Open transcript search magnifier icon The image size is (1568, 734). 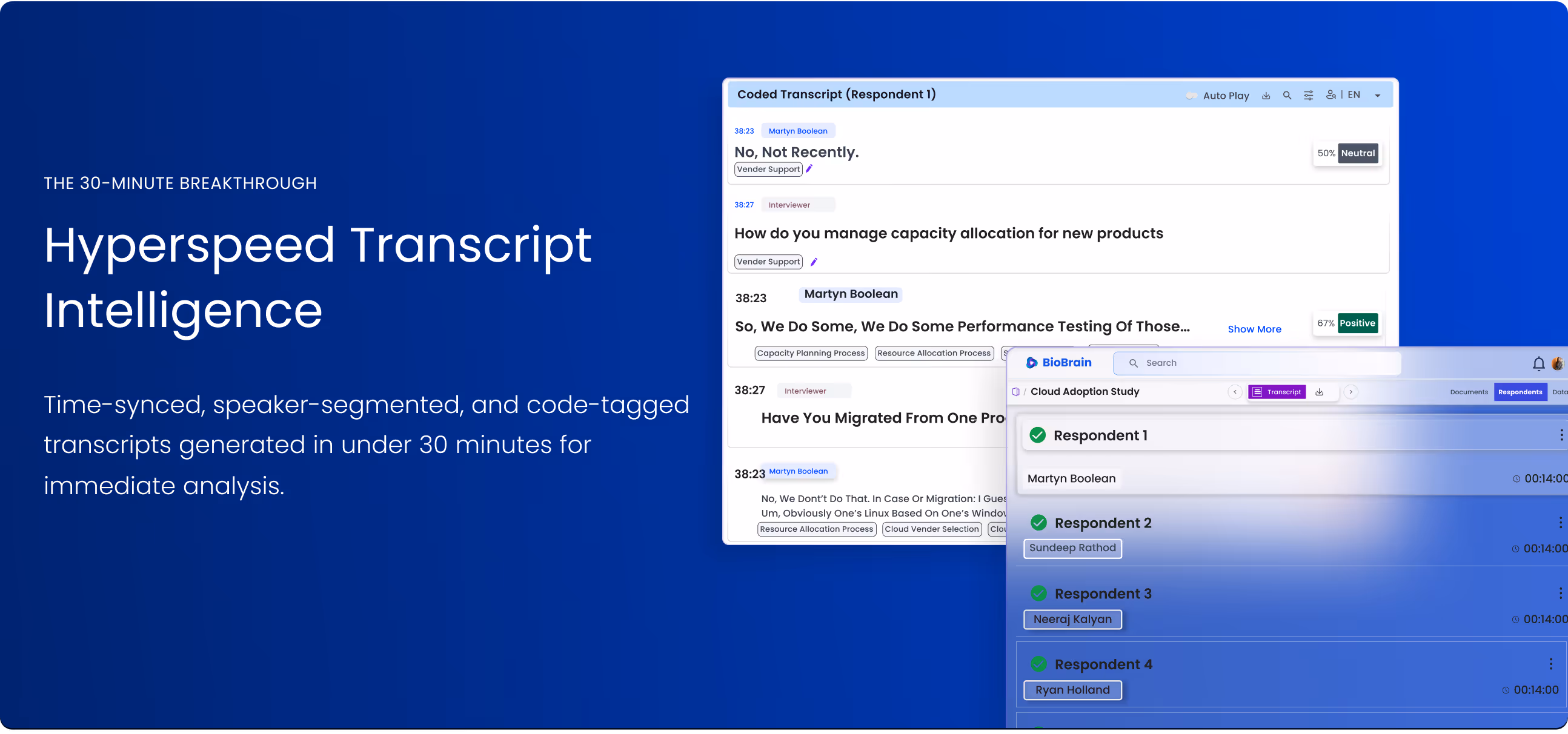pyautogui.click(x=1287, y=96)
